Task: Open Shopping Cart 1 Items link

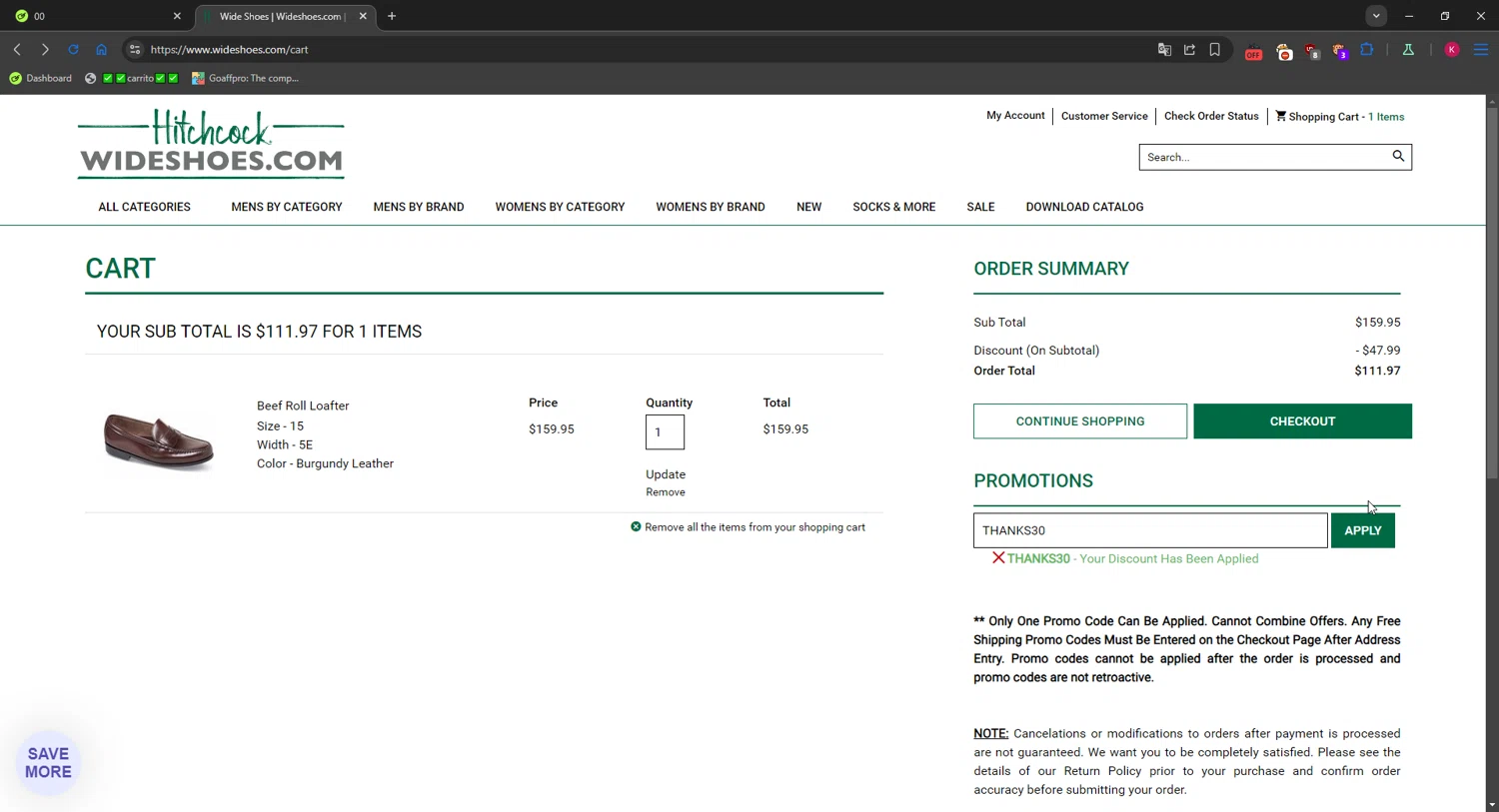Action: (1340, 117)
